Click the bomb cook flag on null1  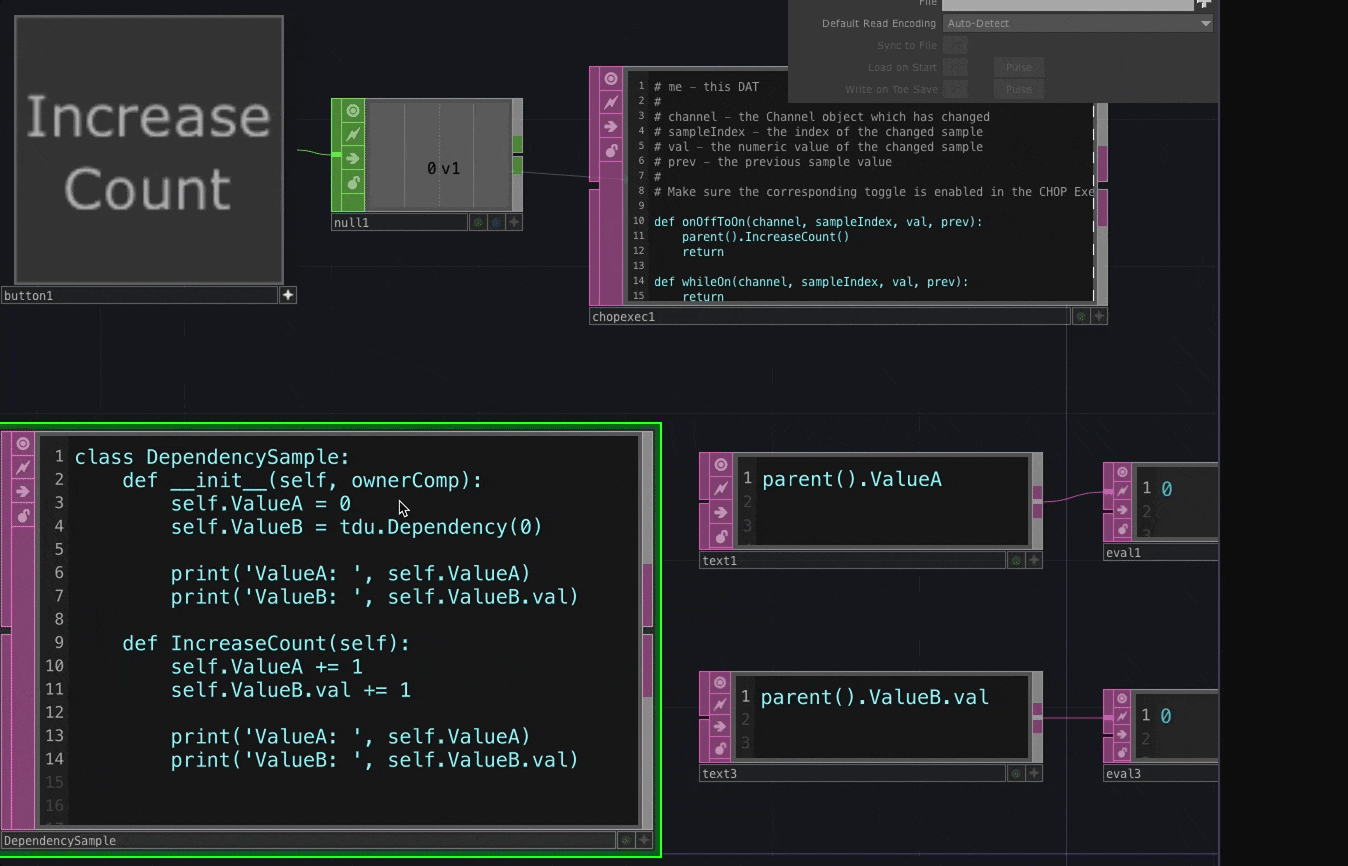click(353, 181)
